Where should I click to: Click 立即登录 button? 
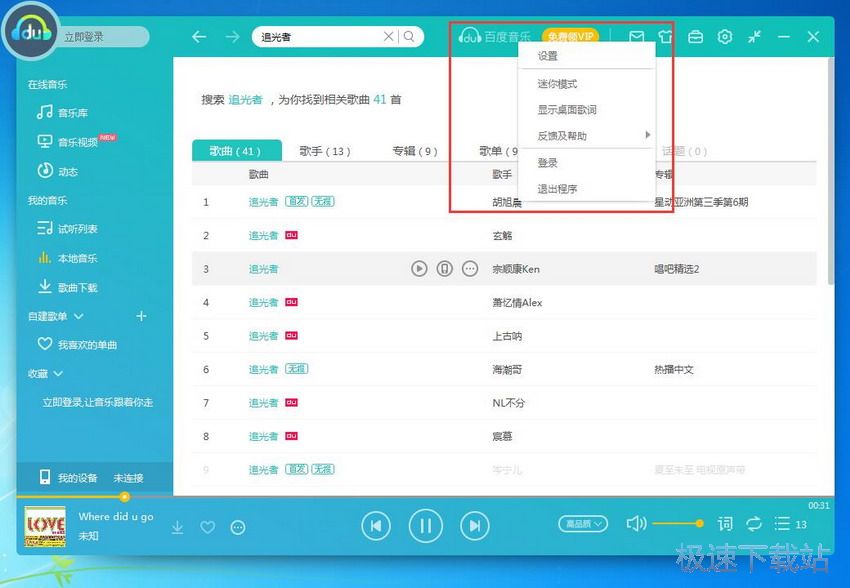point(83,37)
